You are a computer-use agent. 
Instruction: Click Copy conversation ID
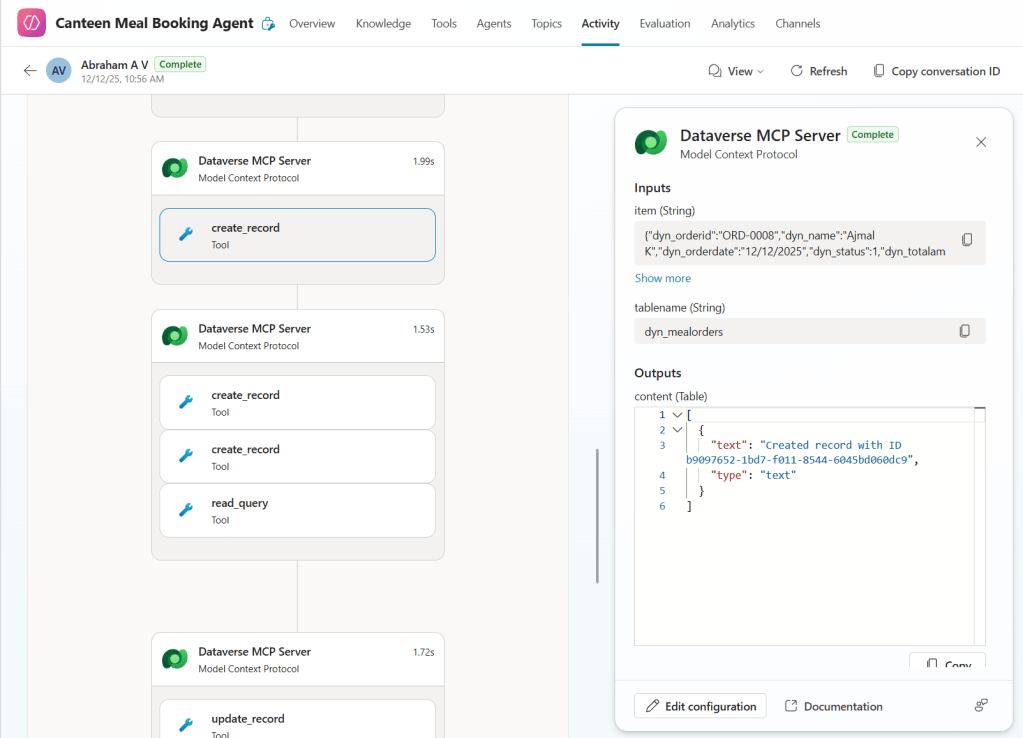tap(936, 71)
